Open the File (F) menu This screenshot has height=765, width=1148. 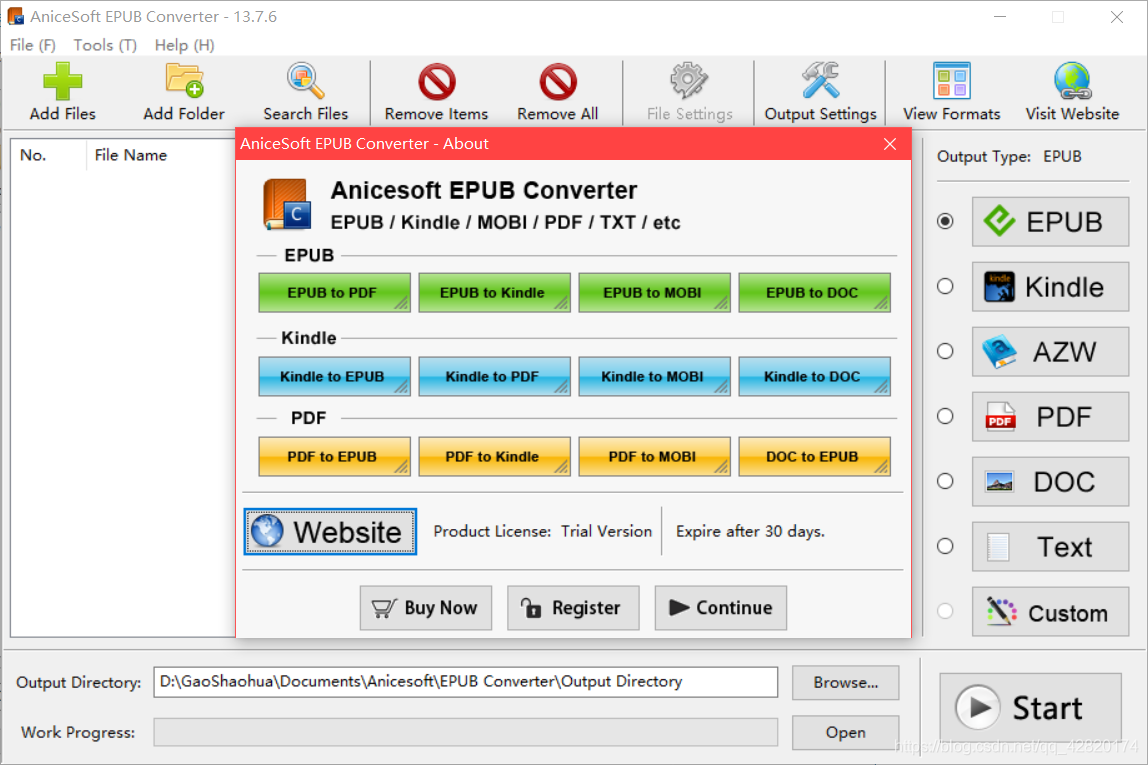coord(33,45)
